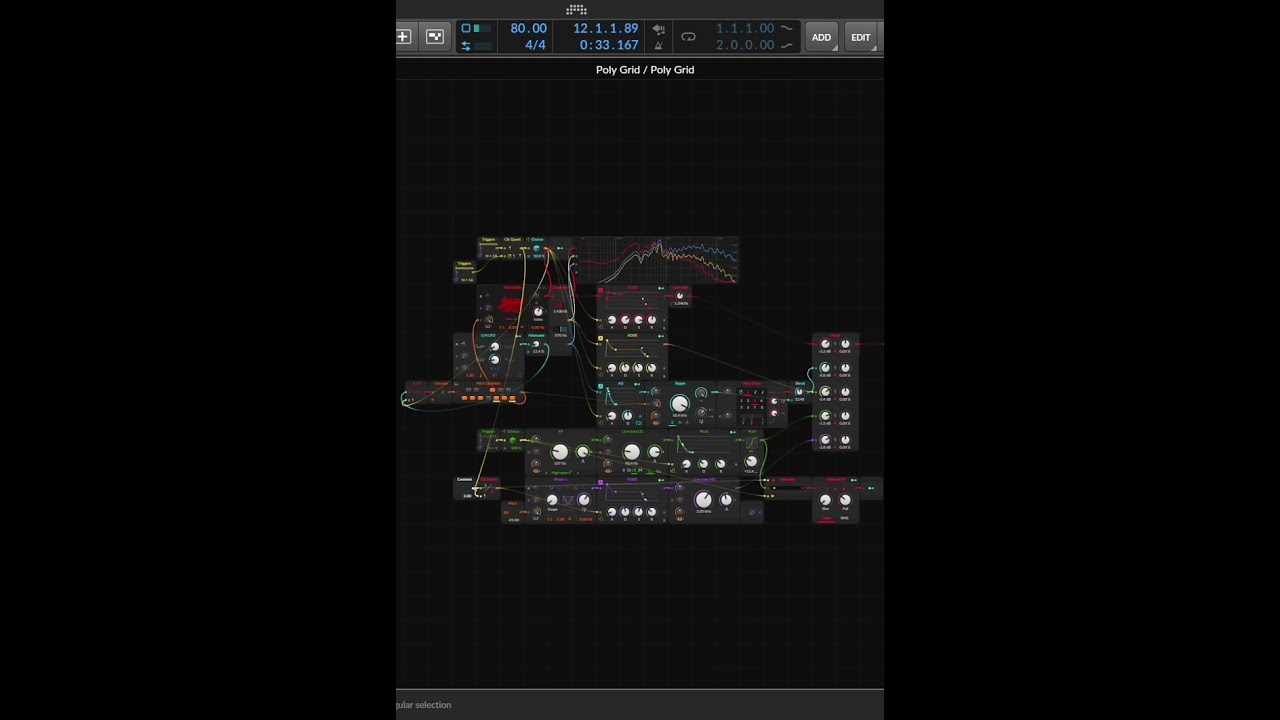Select Peak mode on Follower
Viewport: 1280px width, 720px height.
826,518
